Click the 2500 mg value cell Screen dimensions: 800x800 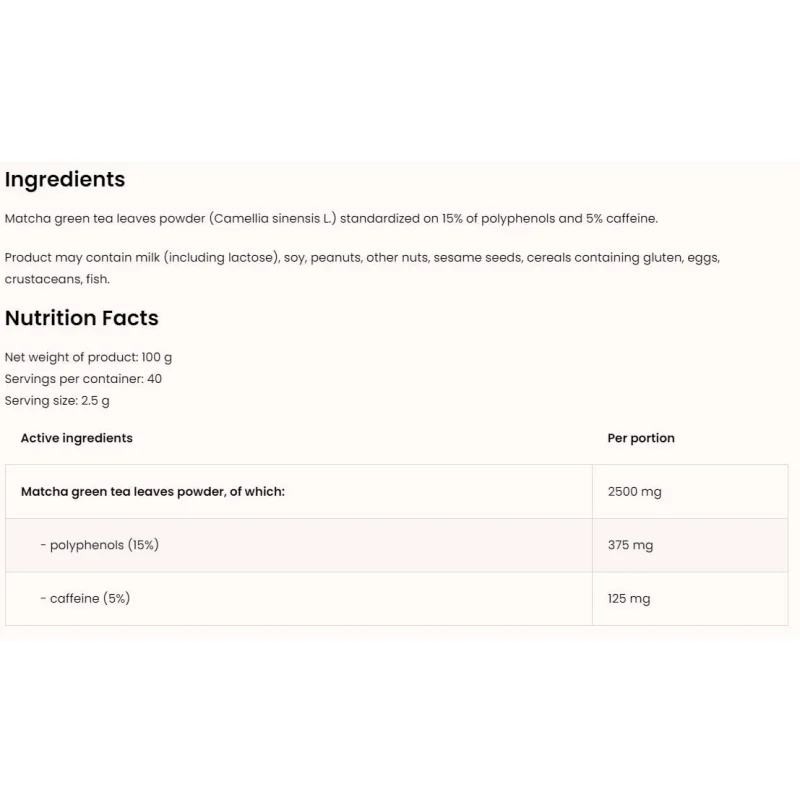[690, 491]
